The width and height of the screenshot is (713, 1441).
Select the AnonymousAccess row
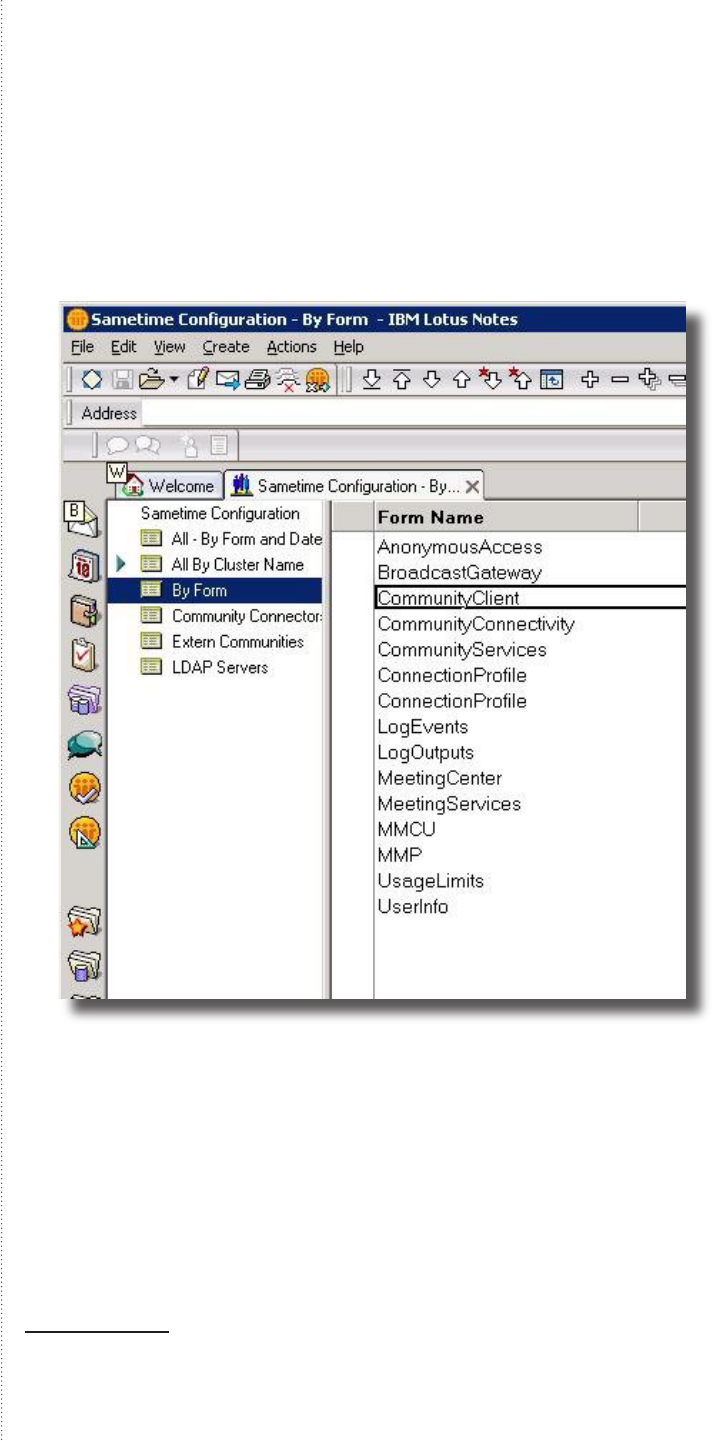(530, 547)
